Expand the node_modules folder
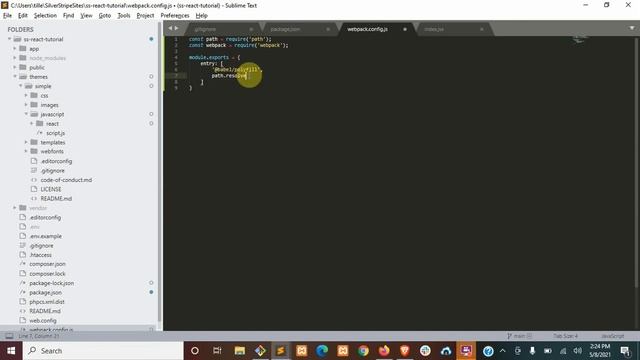Image resolution: width=640 pixels, height=360 pixels. pyautogui.click(x=15, y=58)
